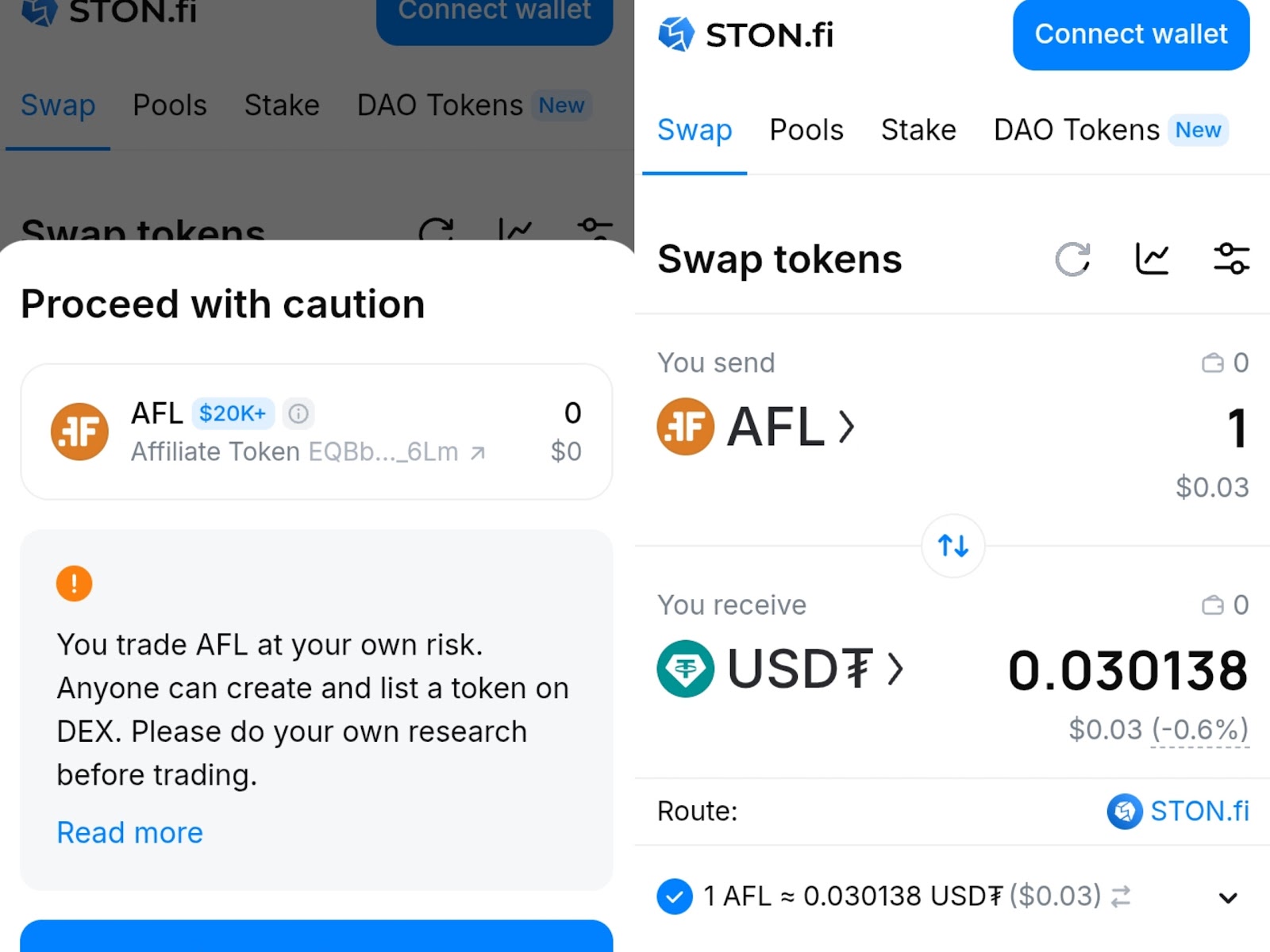1270x952 pixels.
Task: Click the Connect wallet button on right
Action: coord(1131,34)
